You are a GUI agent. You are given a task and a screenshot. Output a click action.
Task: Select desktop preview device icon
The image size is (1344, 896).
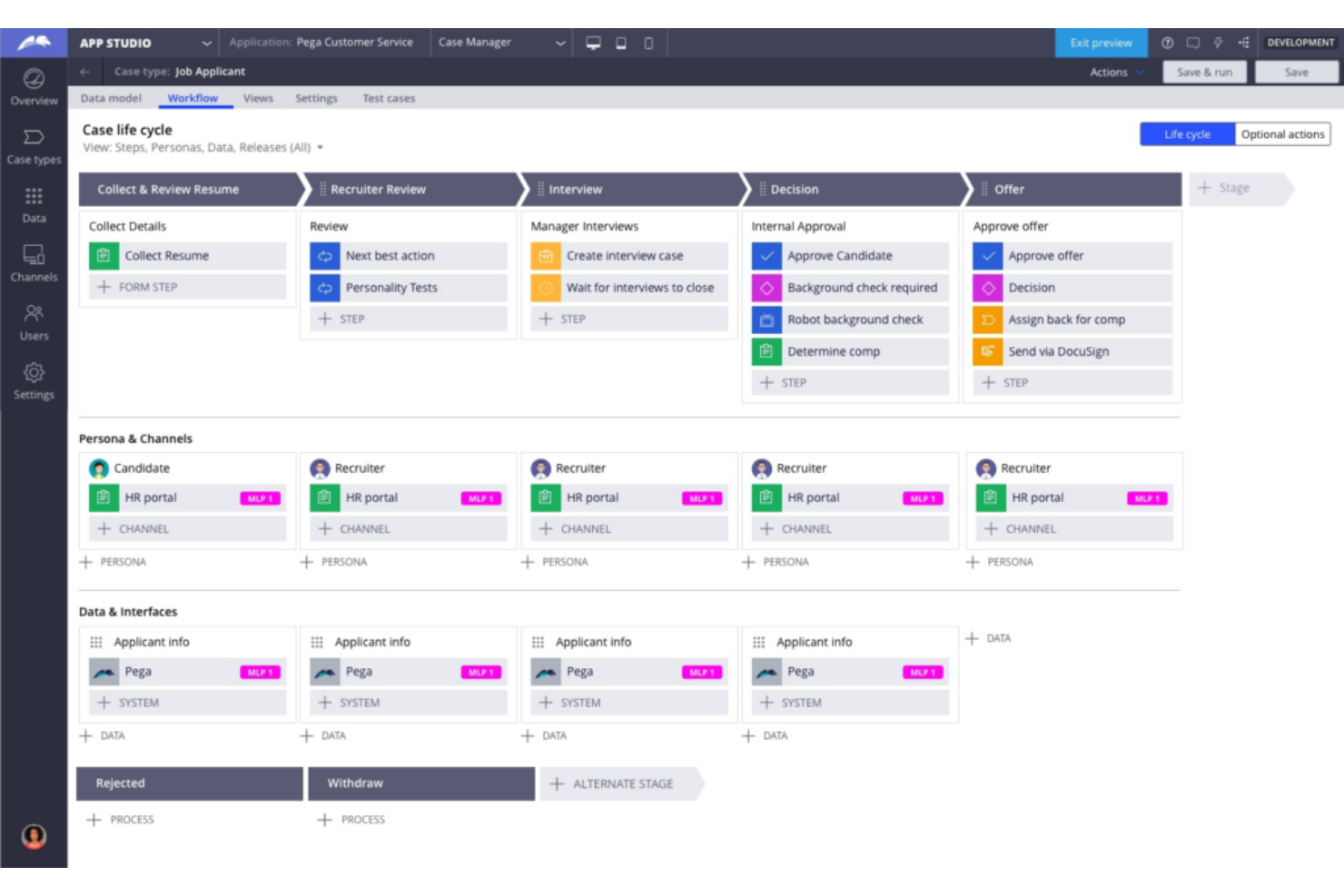point(593,43)
